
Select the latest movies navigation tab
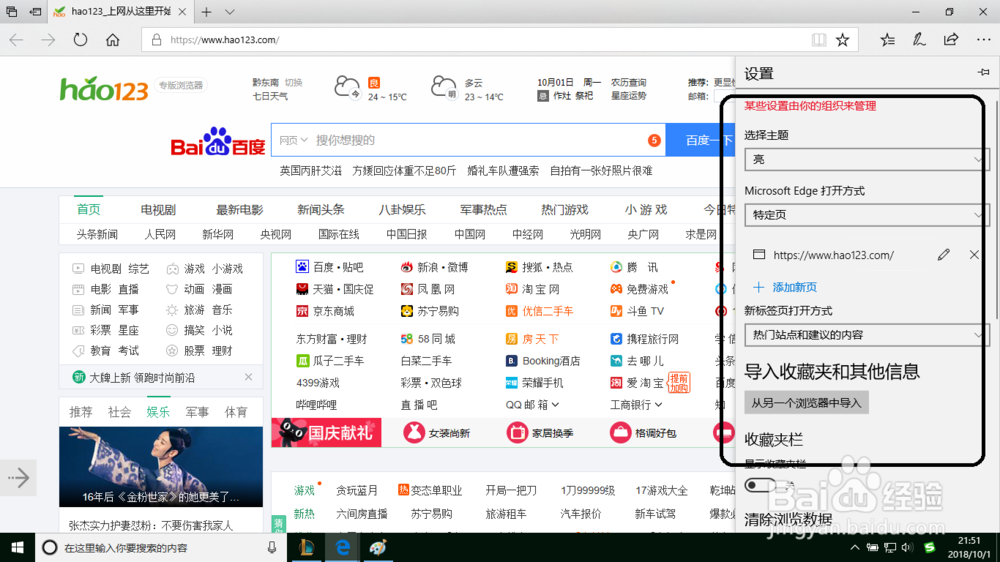coord(239,209)
